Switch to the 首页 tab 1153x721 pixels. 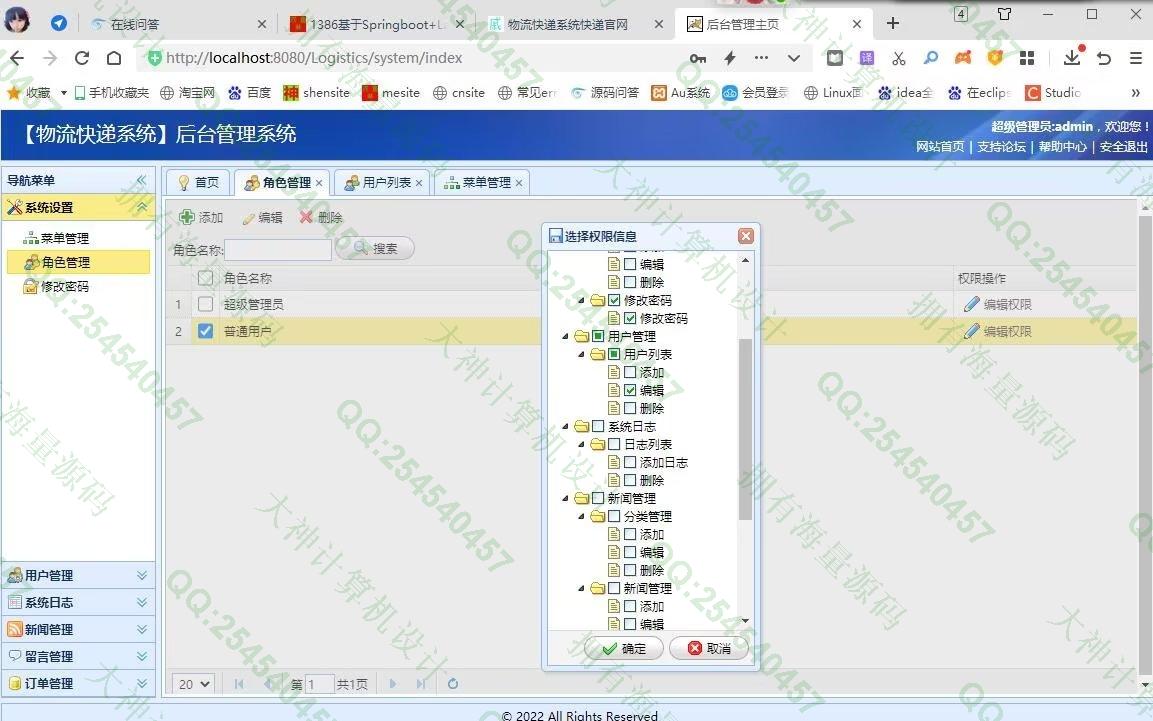tap(199, 182)
